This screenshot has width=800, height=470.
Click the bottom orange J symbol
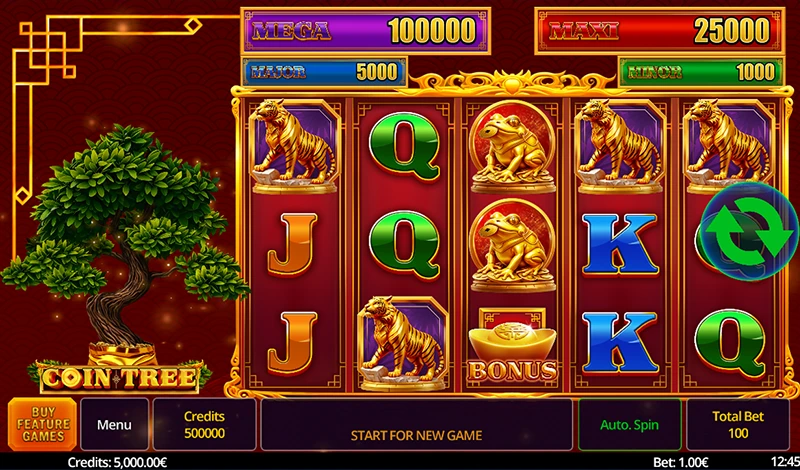[293, 342]
